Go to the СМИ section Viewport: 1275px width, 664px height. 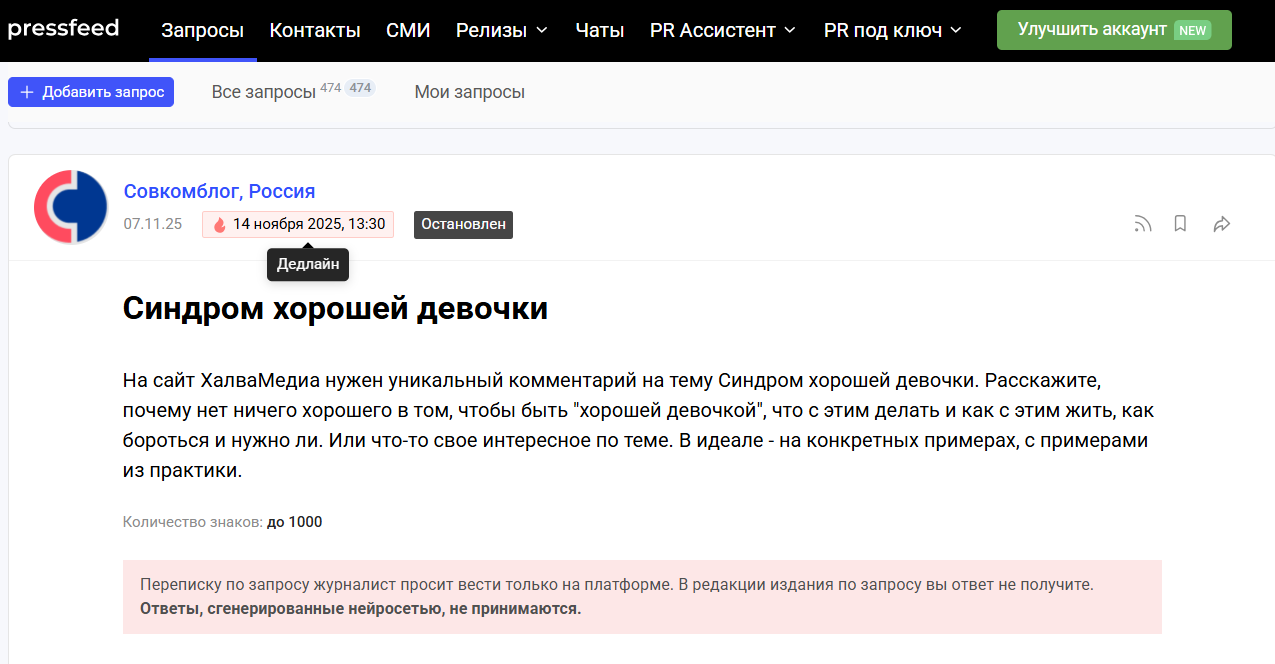[x=408, y=30]
